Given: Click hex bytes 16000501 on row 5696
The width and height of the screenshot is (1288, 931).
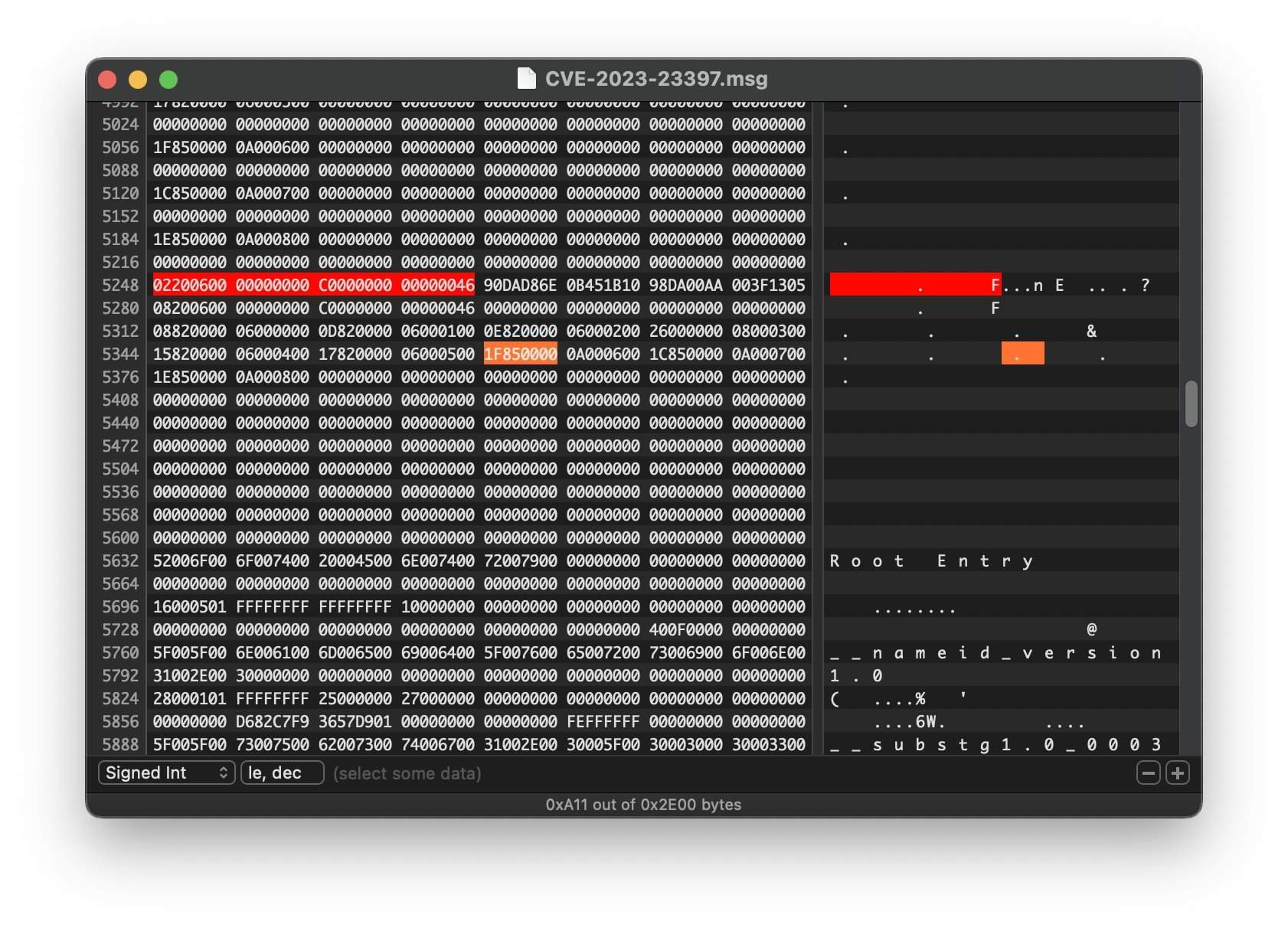Looking at the screenshot, I should pos(190,607).
